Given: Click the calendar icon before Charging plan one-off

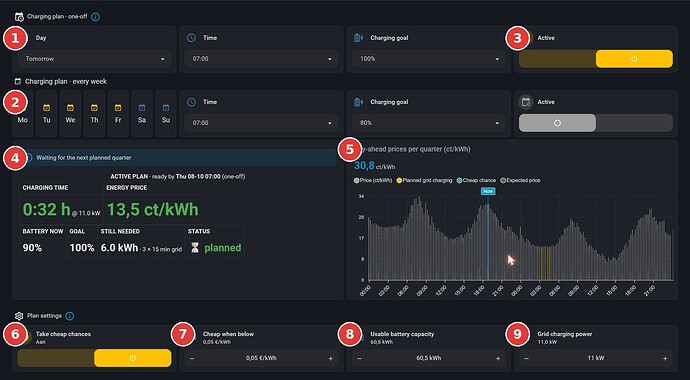Looking at the screenshot, I should [x=19, y=17].
